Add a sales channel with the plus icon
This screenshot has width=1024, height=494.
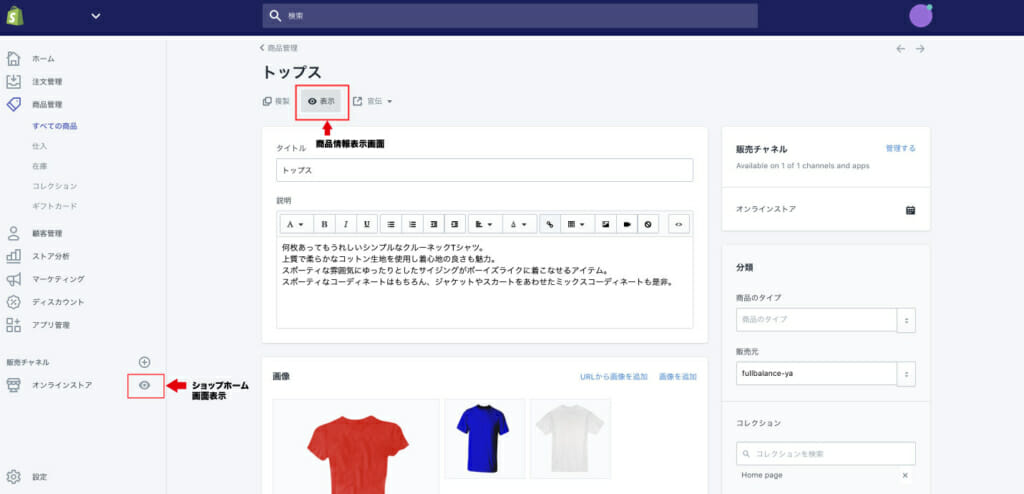coord(145,362)
